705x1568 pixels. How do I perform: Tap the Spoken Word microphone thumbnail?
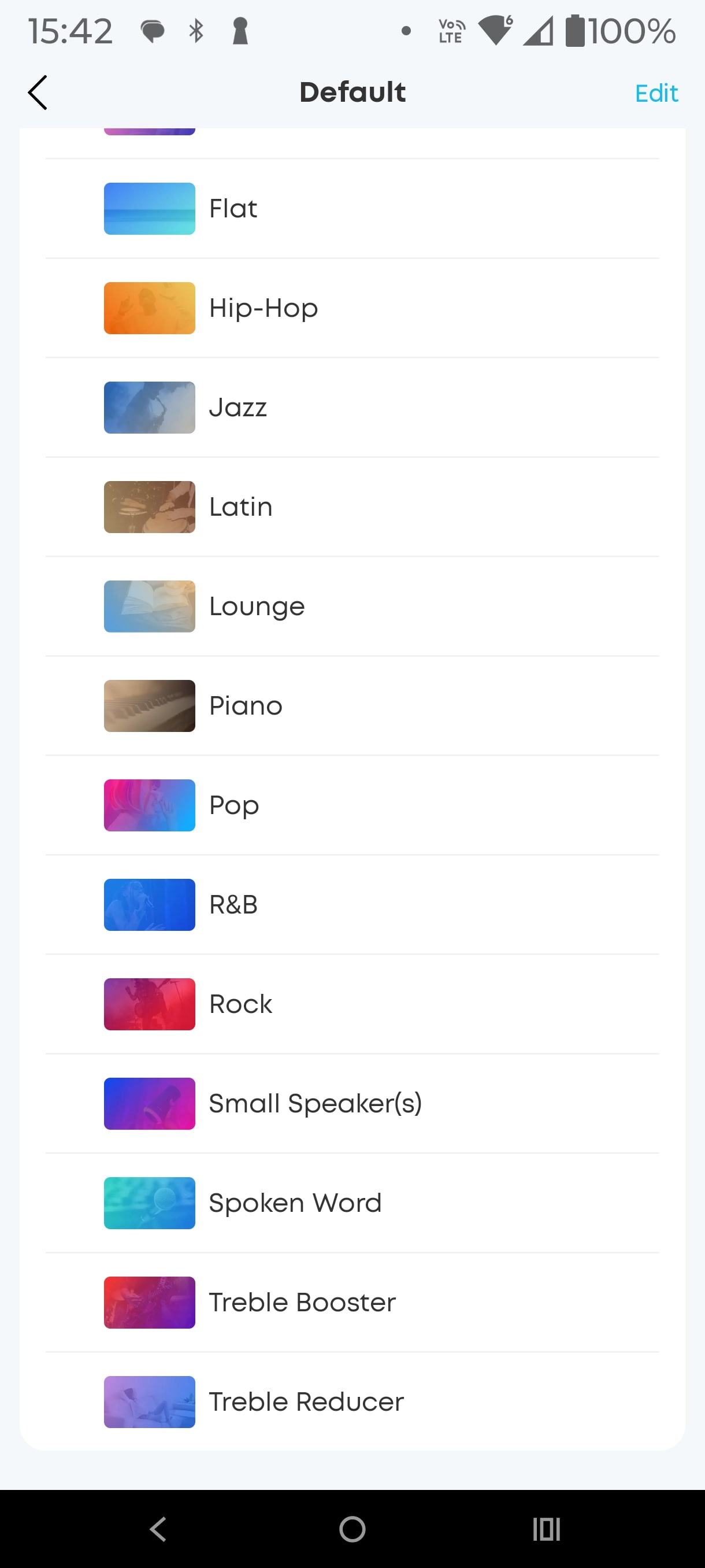click(149, 1203)
